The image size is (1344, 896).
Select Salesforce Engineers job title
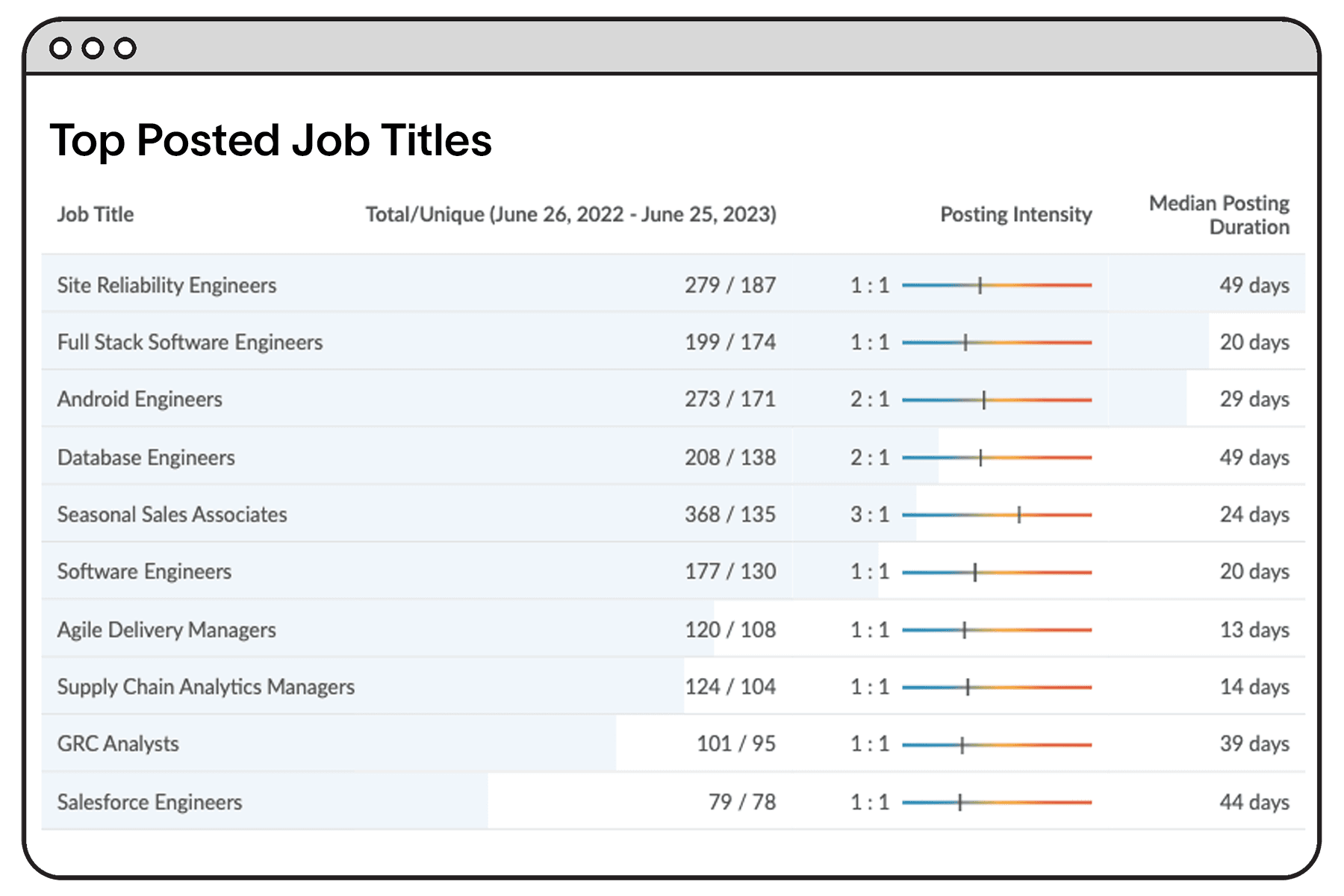click(x=150, y=802)
